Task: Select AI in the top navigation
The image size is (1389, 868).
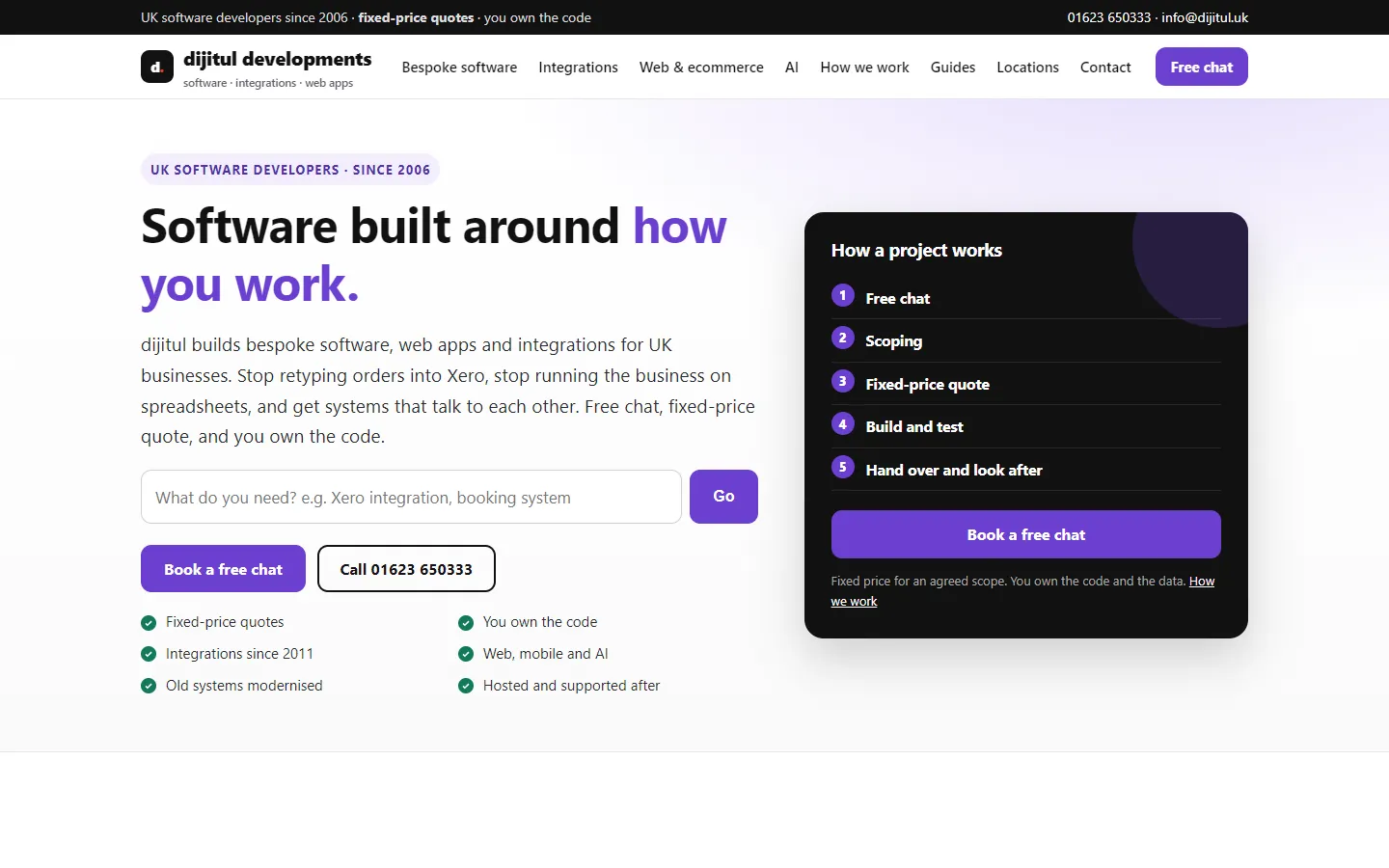Action: [x=792, y=68]
